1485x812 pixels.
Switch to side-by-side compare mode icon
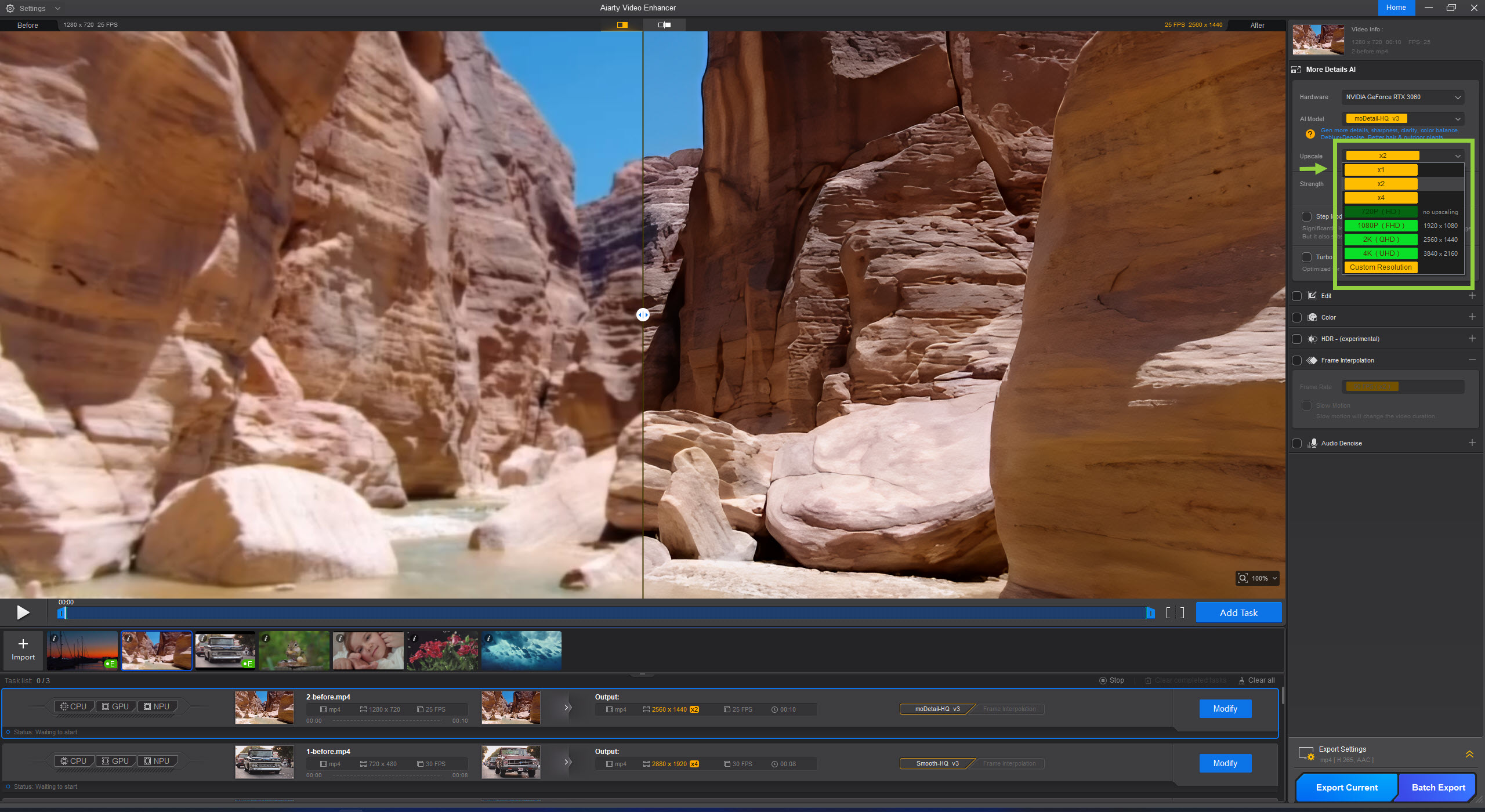pyautogui.click(x=664, y=25)
